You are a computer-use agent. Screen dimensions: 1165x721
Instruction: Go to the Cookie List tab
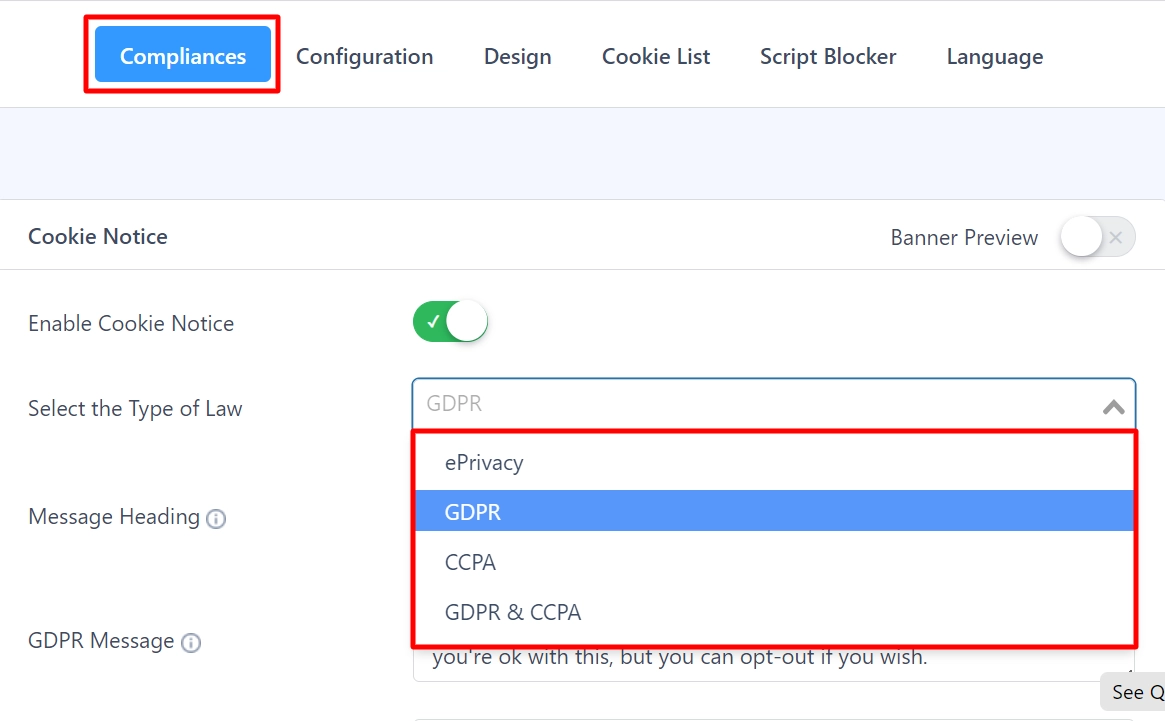655,56
